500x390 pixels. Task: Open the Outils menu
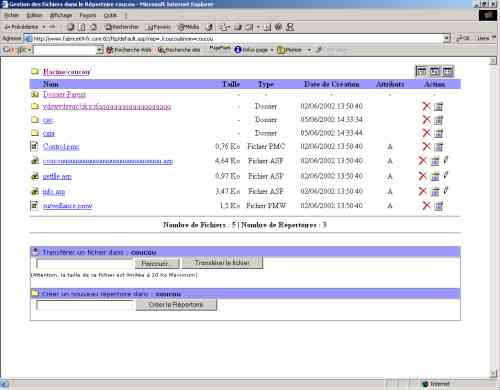[110, 15]
